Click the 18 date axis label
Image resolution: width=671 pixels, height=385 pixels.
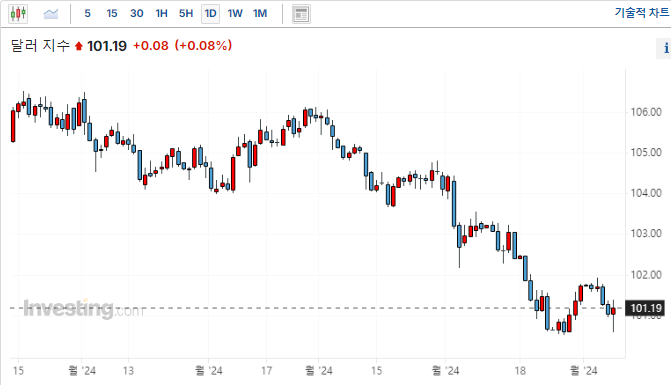(x=520, y=370)
